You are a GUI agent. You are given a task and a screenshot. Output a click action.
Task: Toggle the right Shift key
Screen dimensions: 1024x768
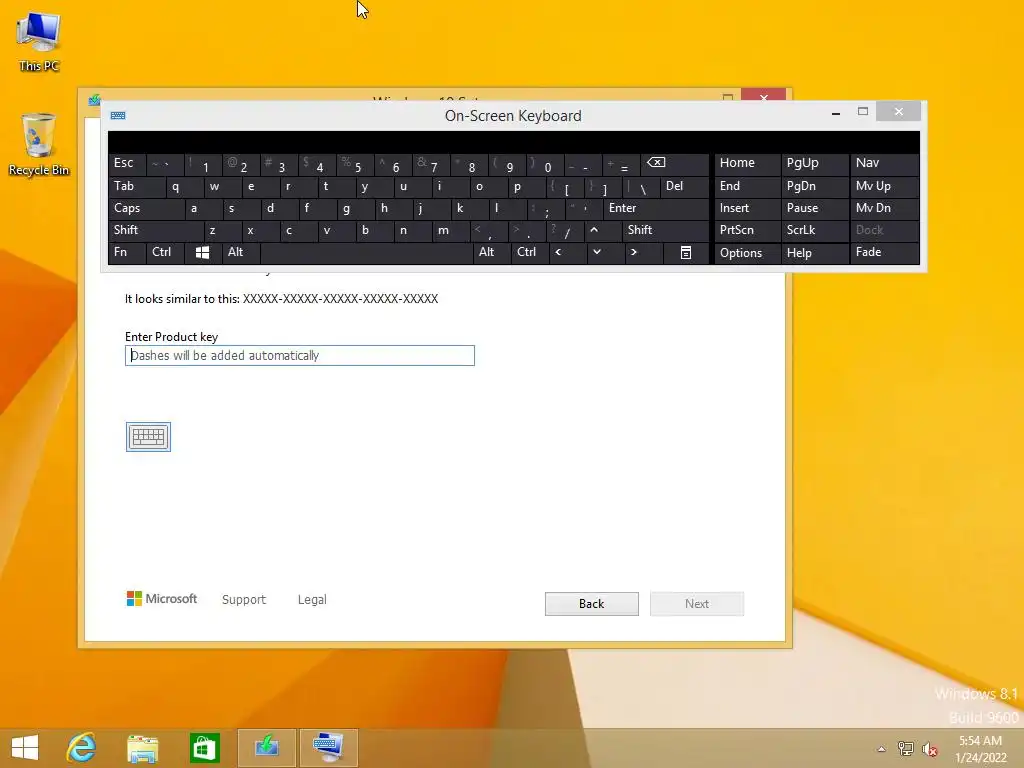[x=665, y=230]
